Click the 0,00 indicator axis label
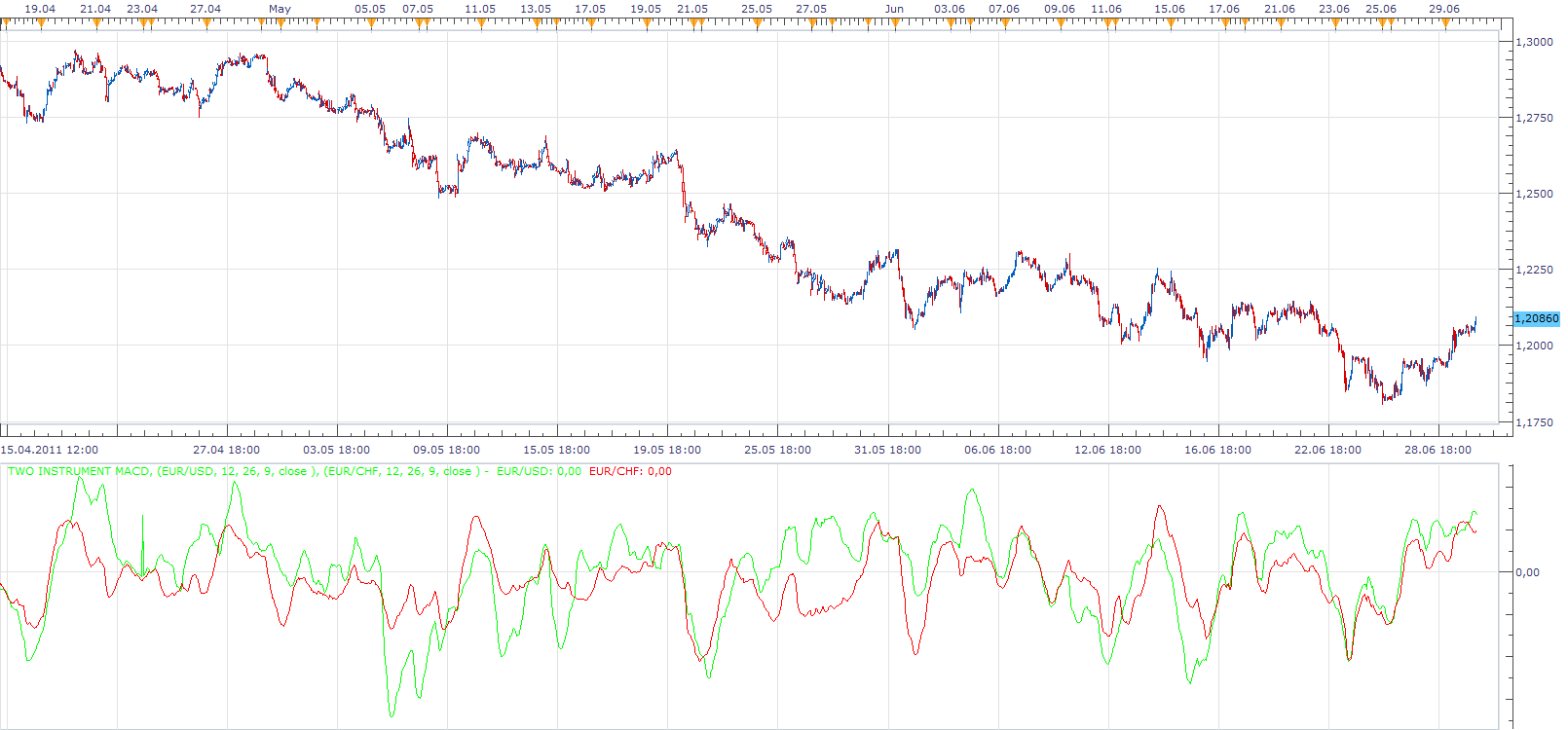This screenshot has height=730, width=1568. pos(1528,572)
